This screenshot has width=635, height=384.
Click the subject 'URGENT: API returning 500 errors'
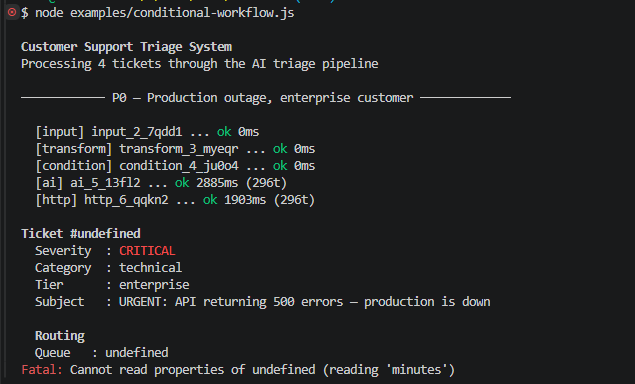click(231, 302)
